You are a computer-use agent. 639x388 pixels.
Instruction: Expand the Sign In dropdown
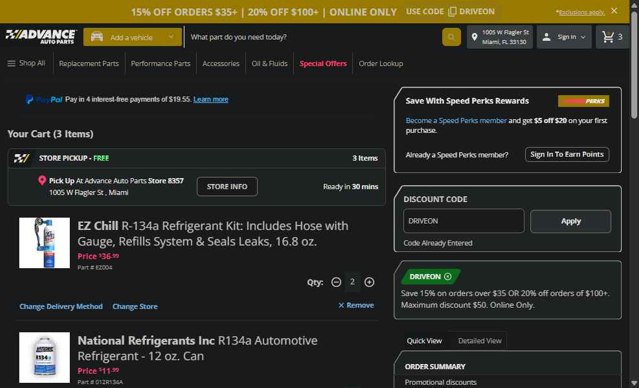point(565,37)
